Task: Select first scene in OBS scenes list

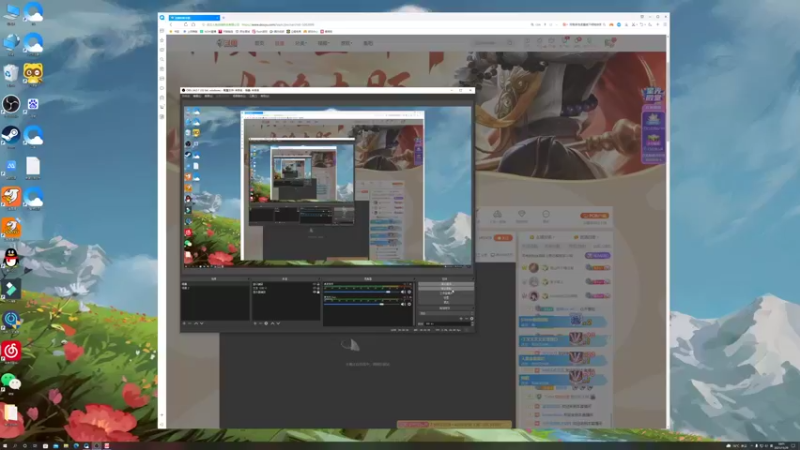Action: click(215, 284)
